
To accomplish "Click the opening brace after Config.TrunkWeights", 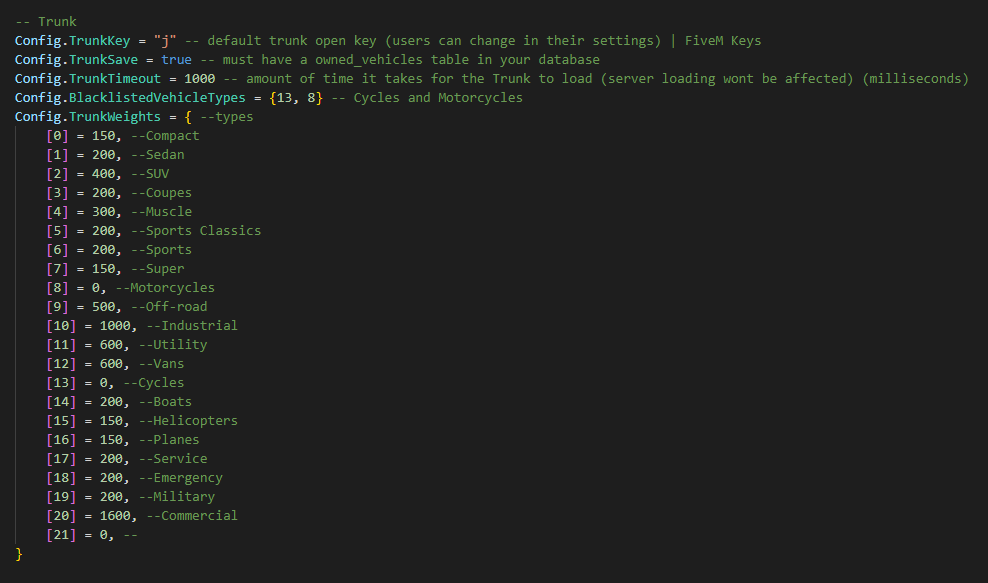I will click(x=188, y=117).
